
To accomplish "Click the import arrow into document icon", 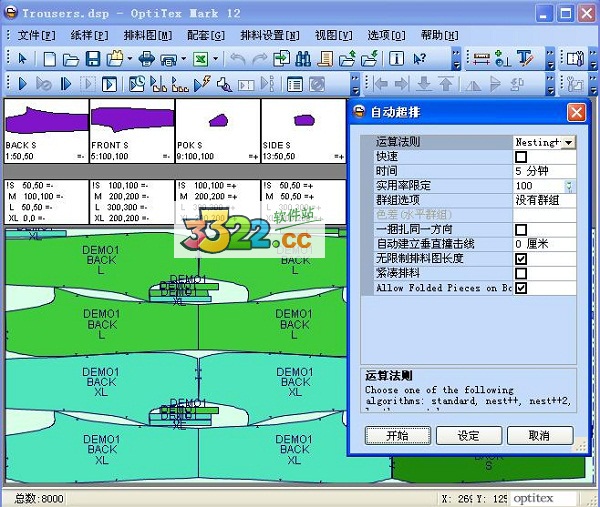I will [282, 59].
